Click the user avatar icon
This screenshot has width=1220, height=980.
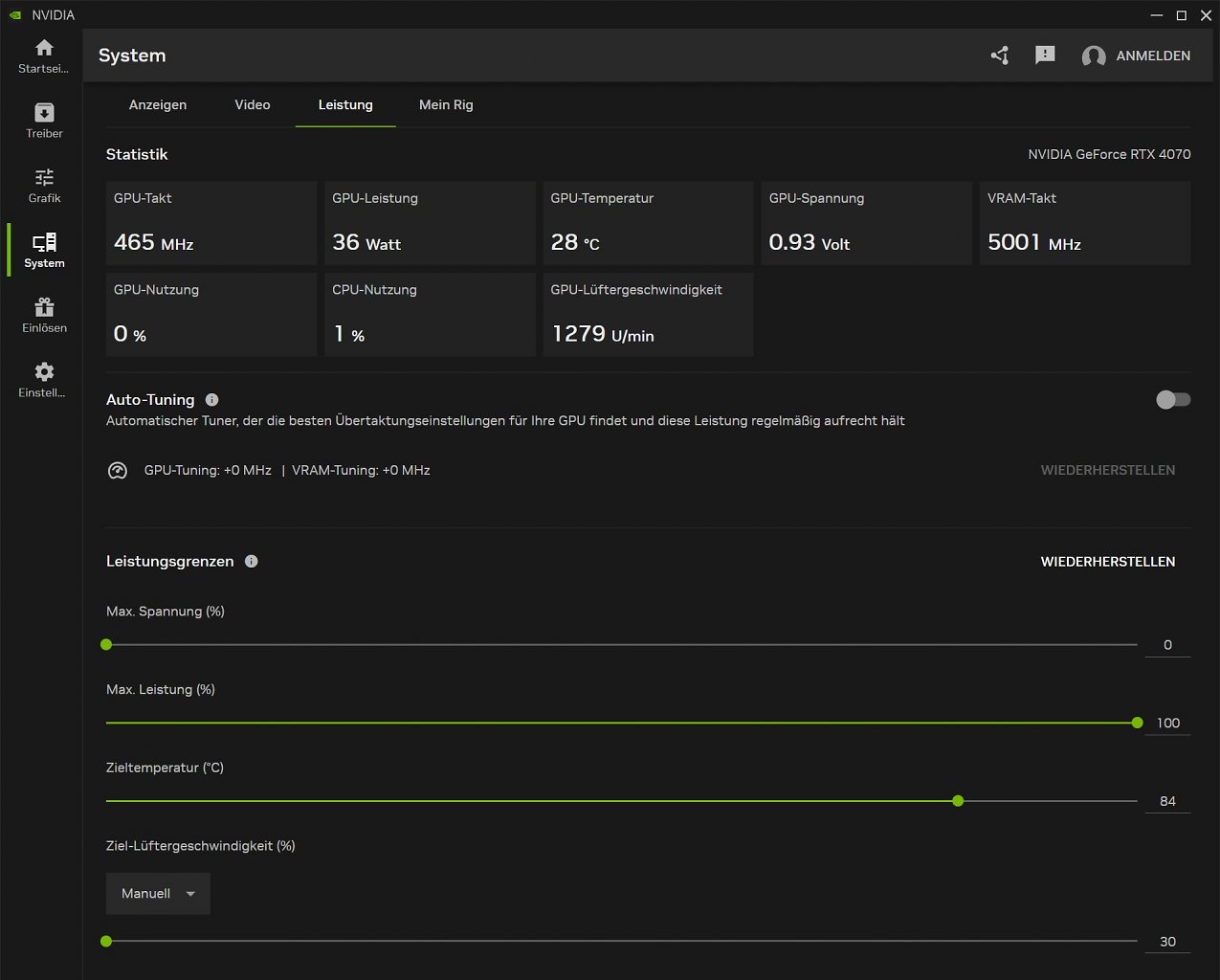(1094, 56)
